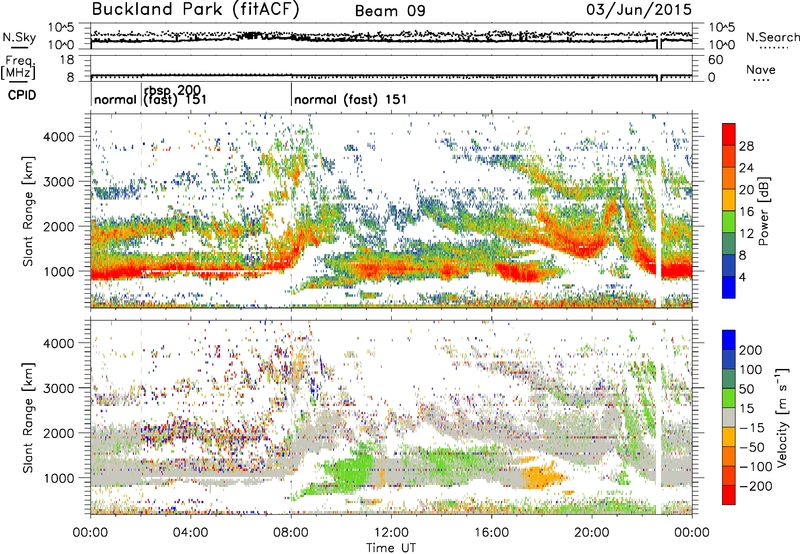800x554 pixels.
Task: Click the 'Power [dB]' colorbar label
Action: 764,211
